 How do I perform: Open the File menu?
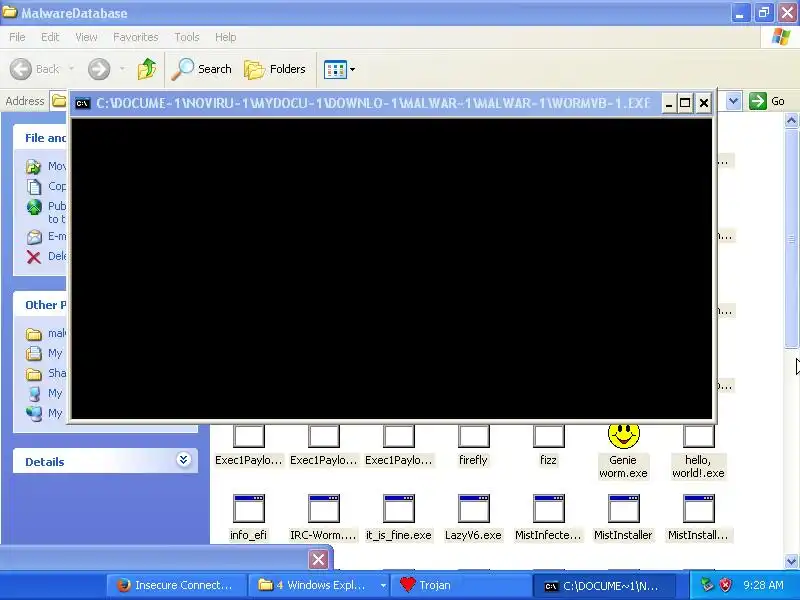coord(17,37)
